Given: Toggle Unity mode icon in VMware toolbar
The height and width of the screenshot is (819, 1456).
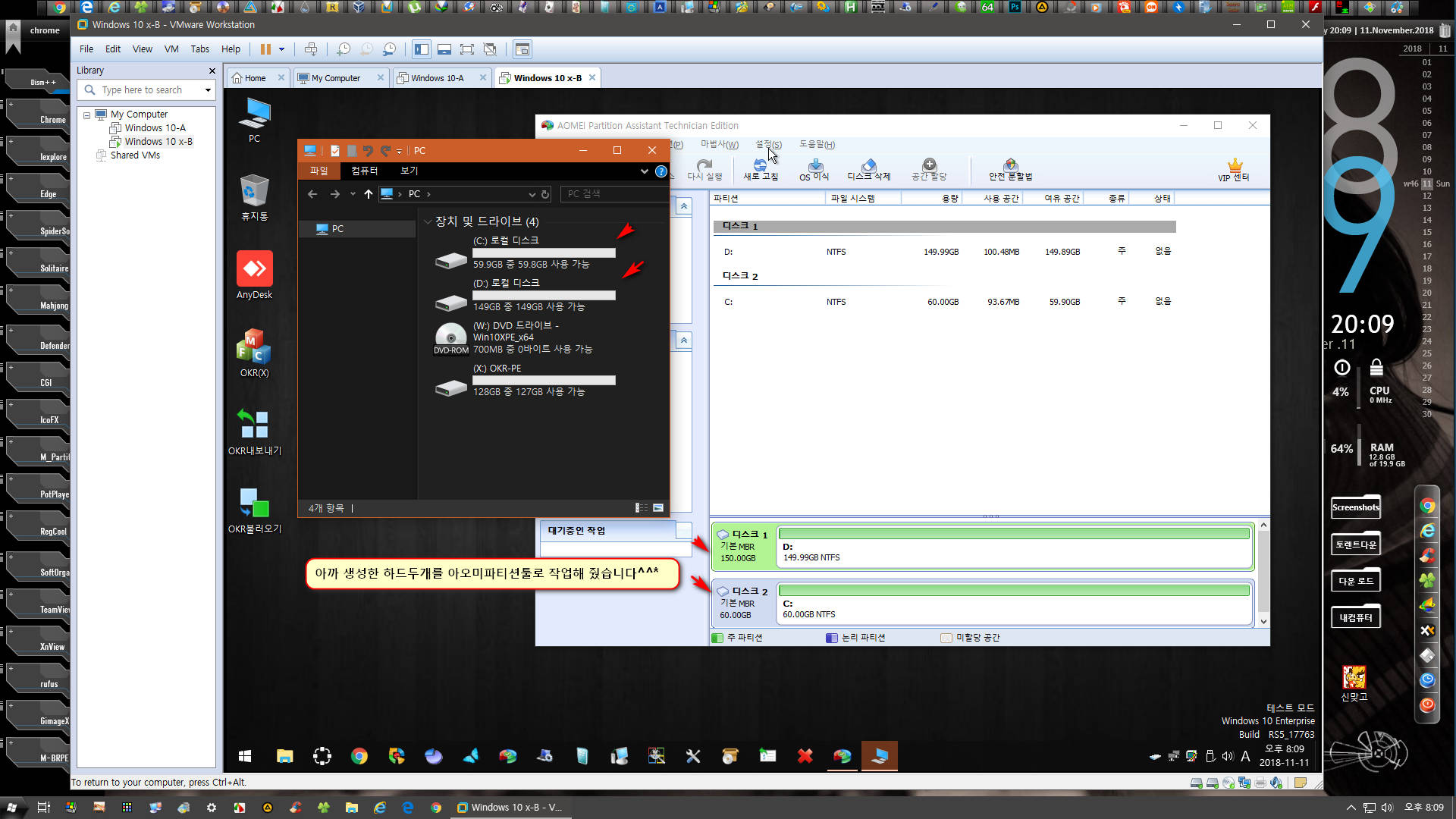Looking at the screenshot, I should tap(490, 49).
